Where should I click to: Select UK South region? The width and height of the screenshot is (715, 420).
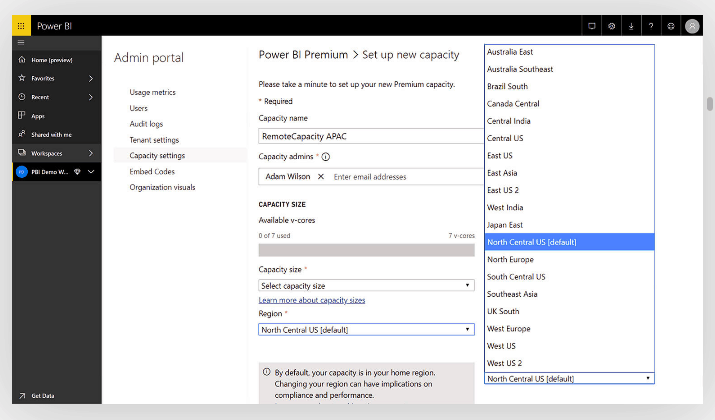pyautogui.click(x=569, y=311)
